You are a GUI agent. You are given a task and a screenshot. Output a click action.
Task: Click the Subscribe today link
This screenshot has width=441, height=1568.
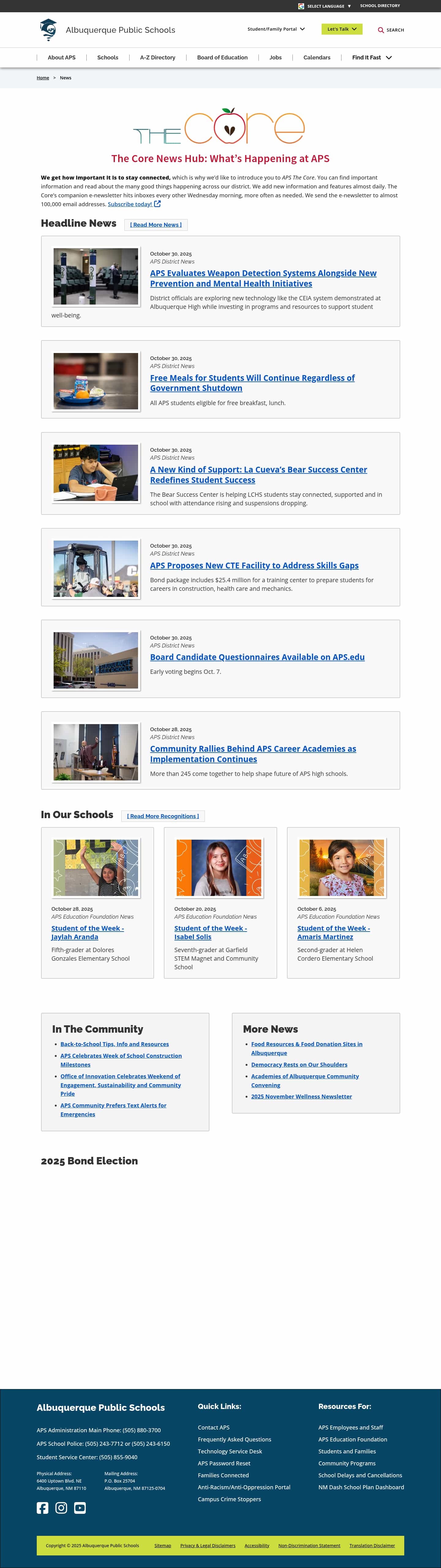coord(130,204)
